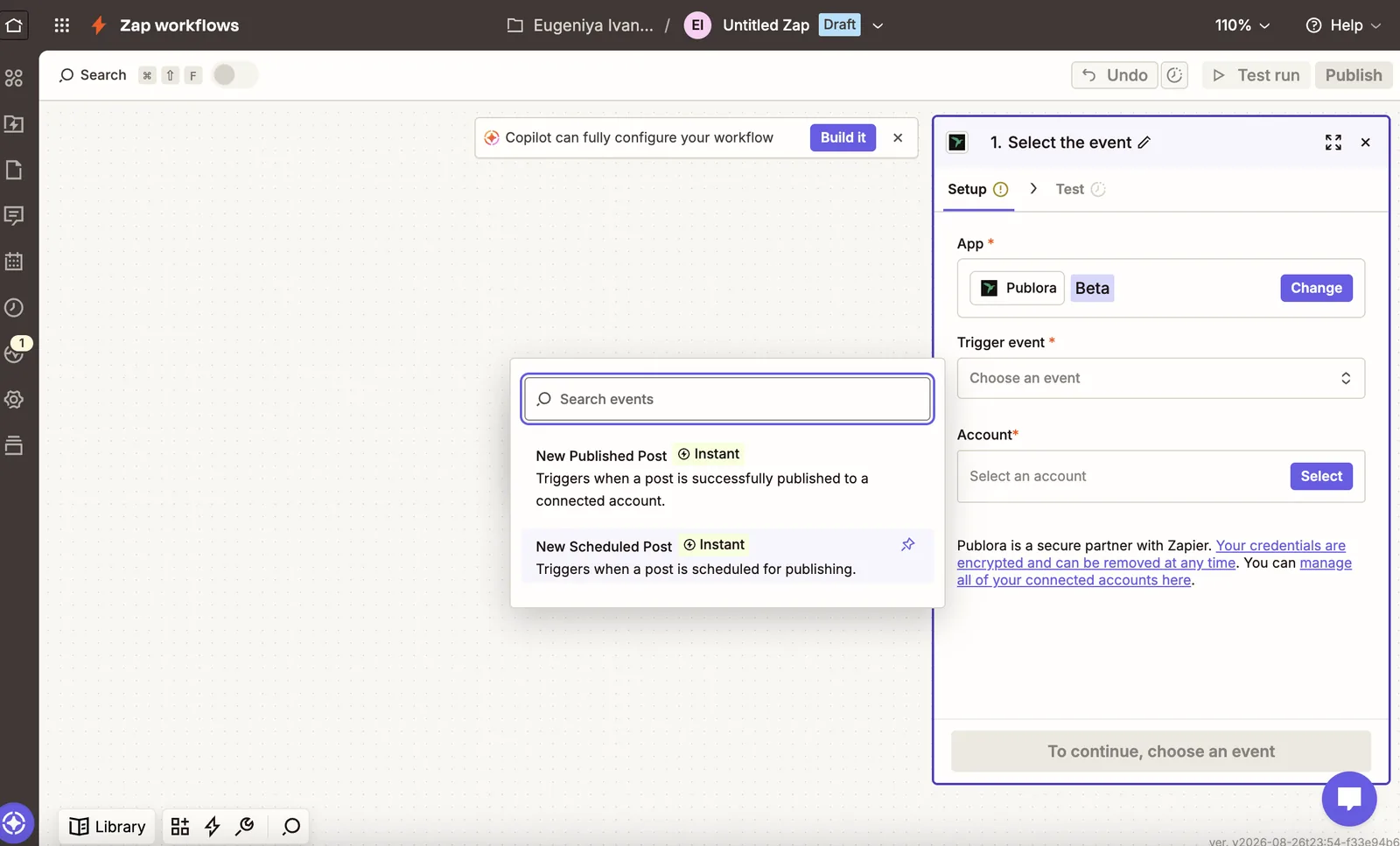
Task: Rename the step with the pencil icon
Action: click(x=1144, y=143)
